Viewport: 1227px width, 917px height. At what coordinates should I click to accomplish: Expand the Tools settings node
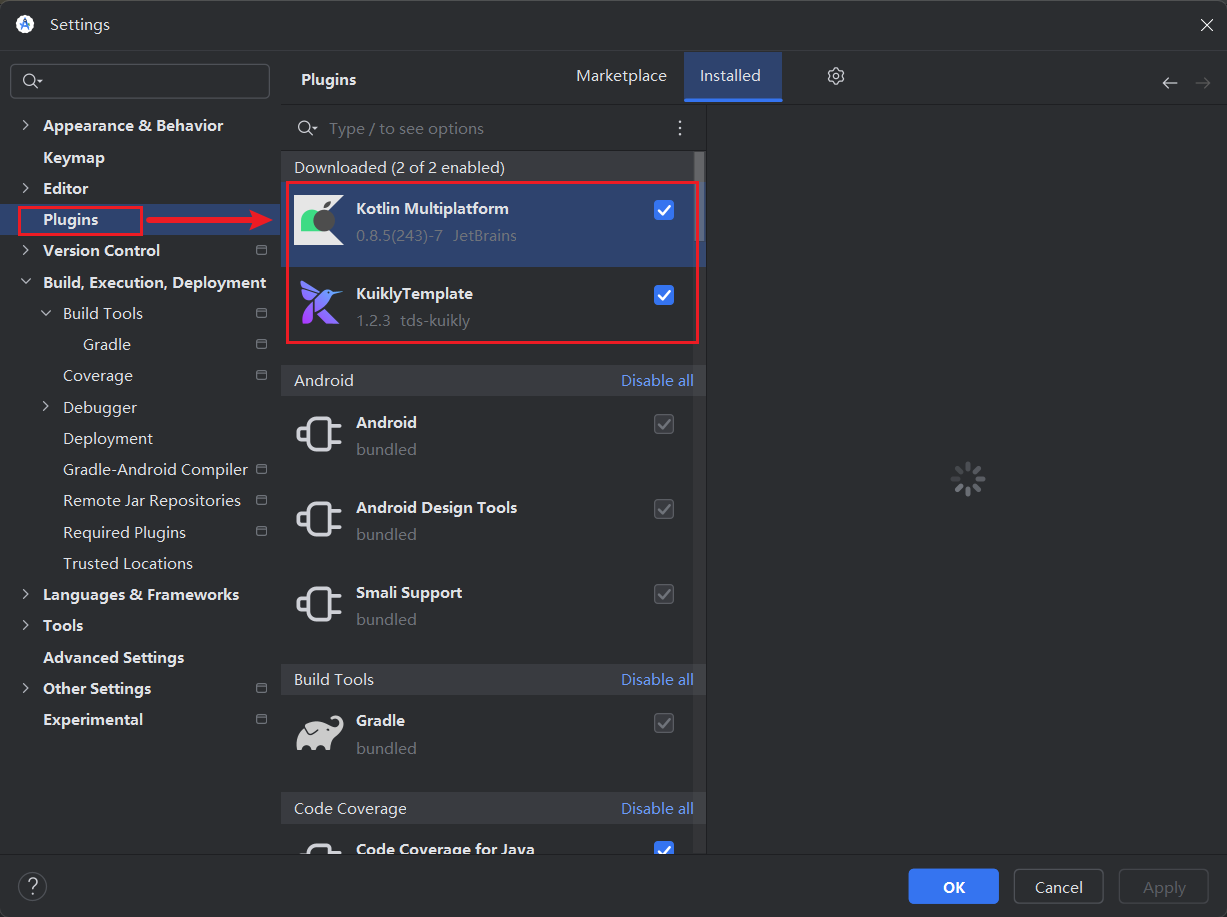click(x=26, y=625)
